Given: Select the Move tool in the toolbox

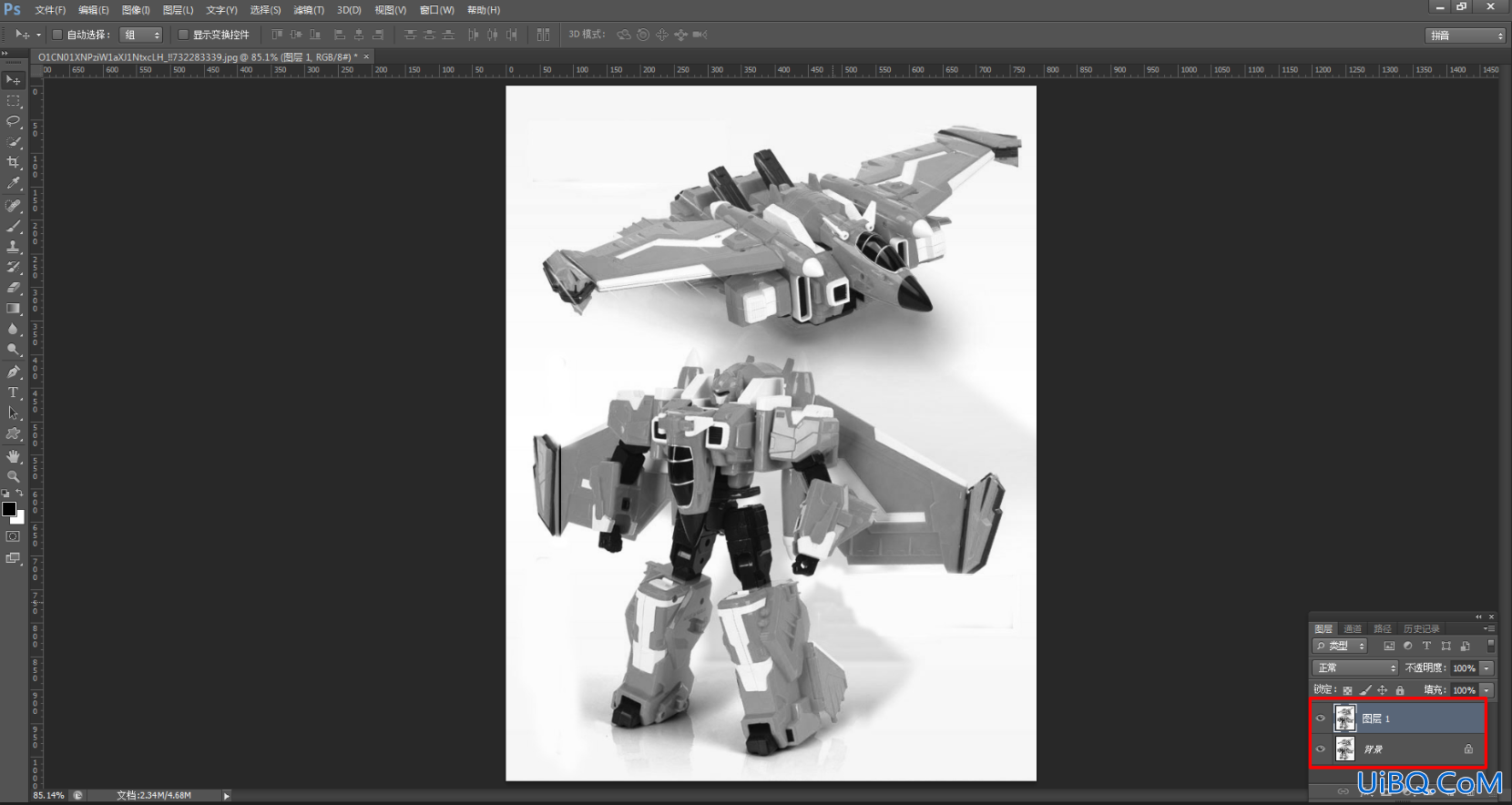Looking at the screenshot, I should tap(13, 80).
